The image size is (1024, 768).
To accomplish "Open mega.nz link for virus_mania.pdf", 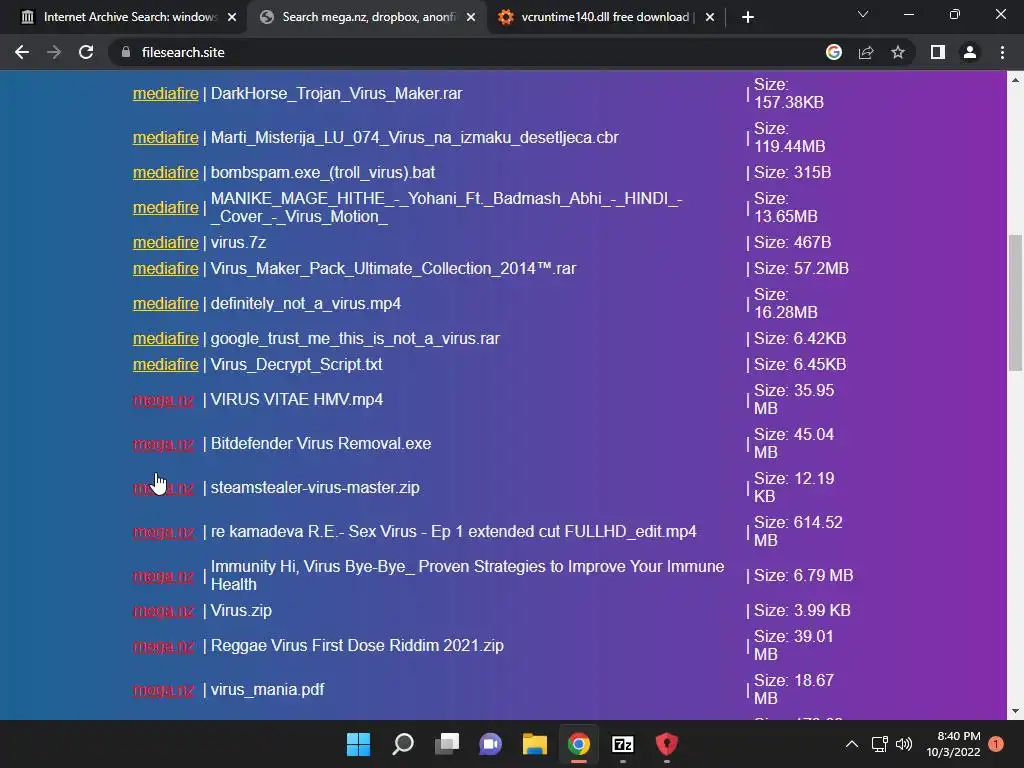I will 163,690.
